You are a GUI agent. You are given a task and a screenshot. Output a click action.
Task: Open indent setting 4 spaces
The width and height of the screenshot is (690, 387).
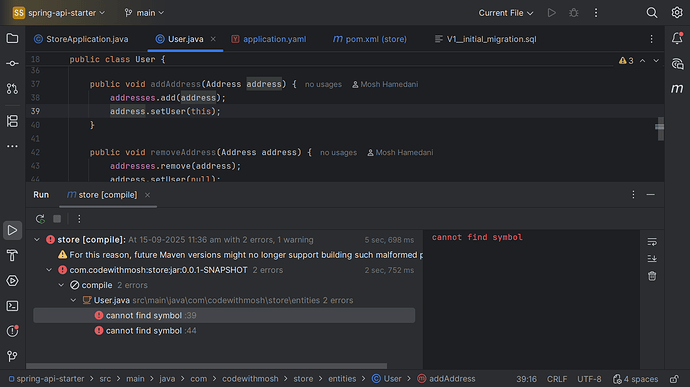635,379
